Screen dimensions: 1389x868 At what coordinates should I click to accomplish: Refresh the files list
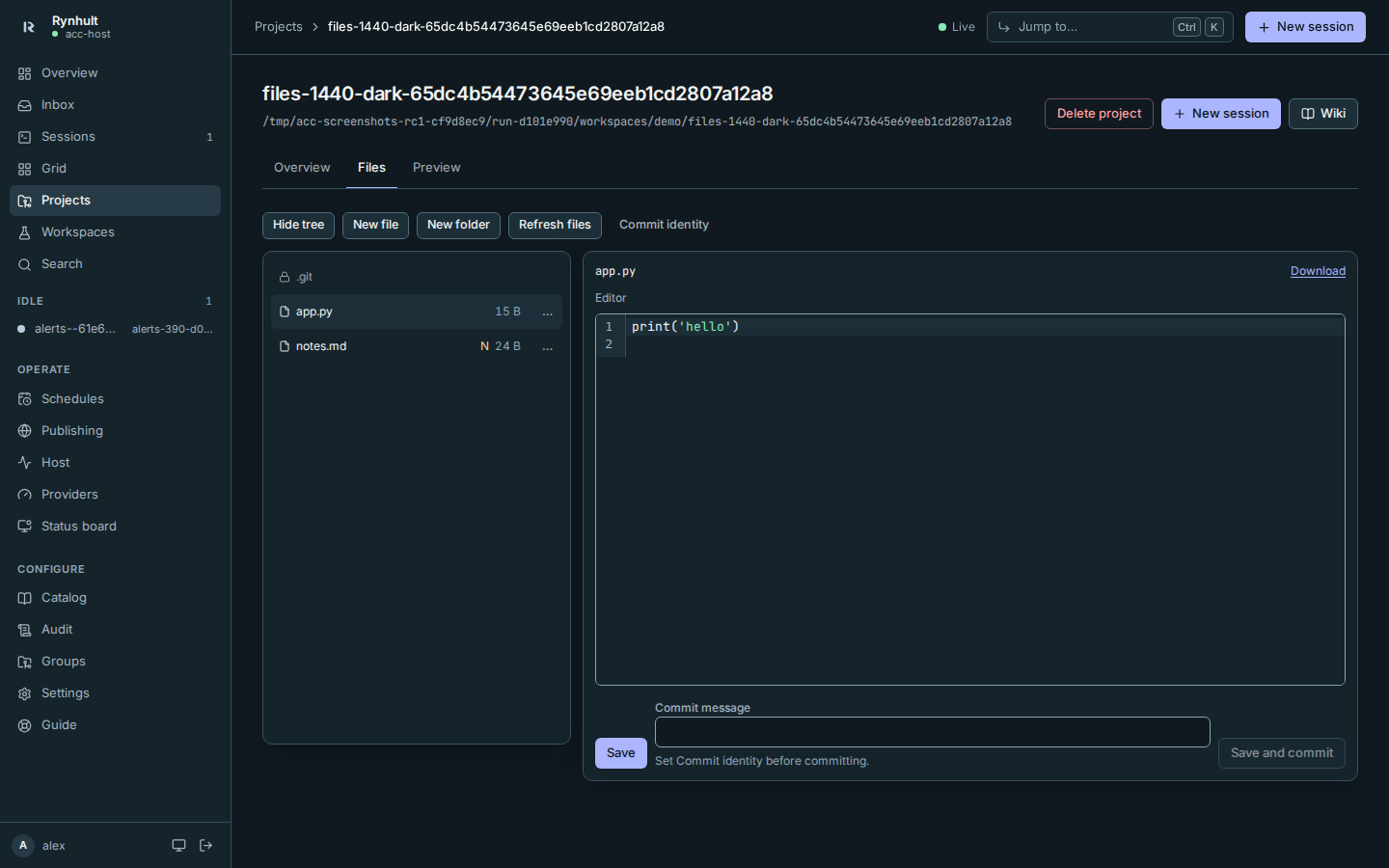coord(555,225)
